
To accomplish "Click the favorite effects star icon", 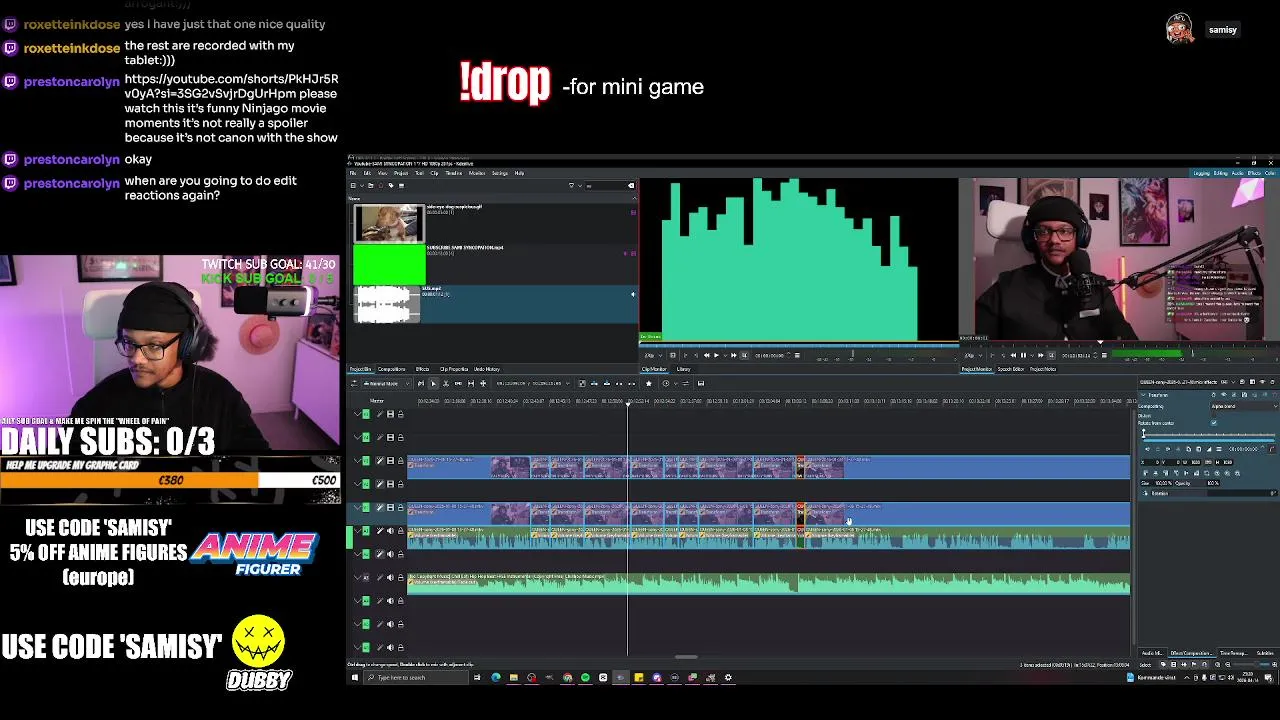I will (x=648, y=383).
